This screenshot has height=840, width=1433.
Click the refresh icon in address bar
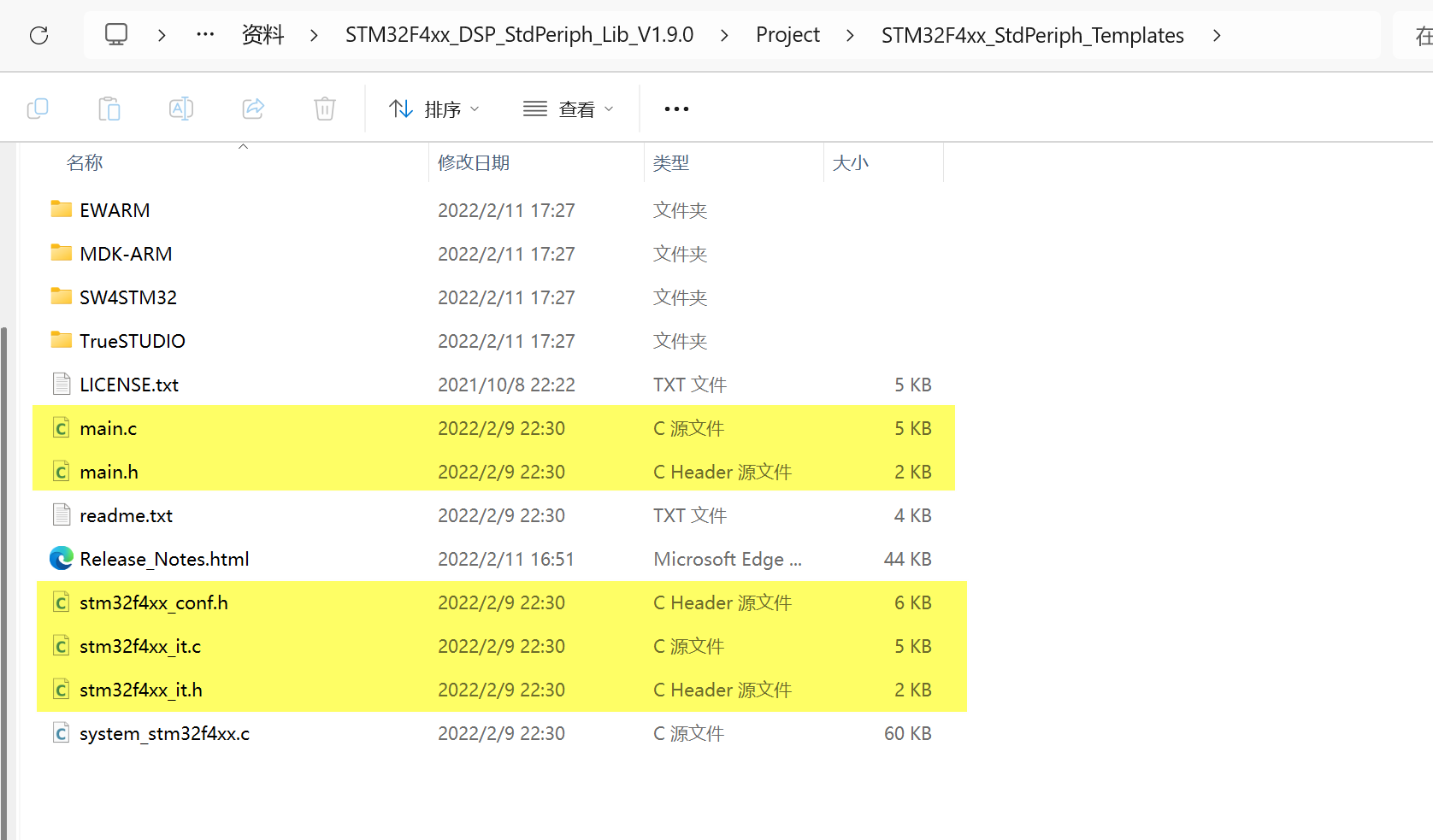click(39, 35)
